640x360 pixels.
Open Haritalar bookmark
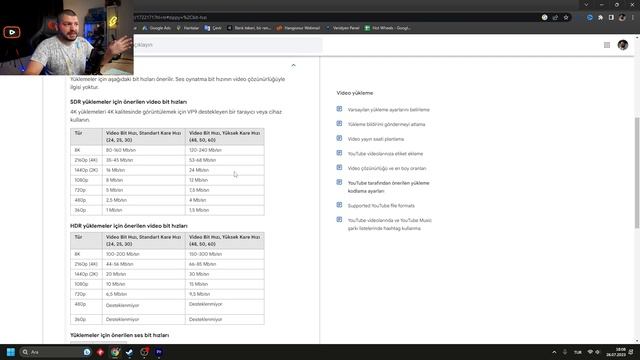coord(188,28)
